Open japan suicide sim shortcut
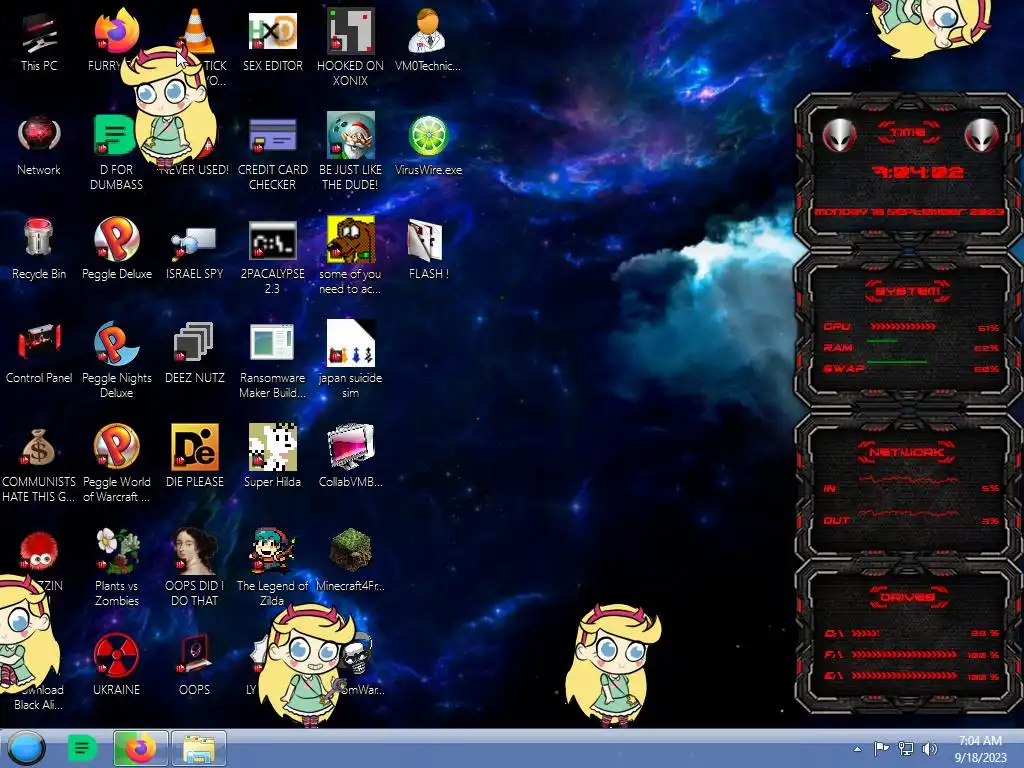This screenshot has width=1024, height=768. (x=351, y=360)
